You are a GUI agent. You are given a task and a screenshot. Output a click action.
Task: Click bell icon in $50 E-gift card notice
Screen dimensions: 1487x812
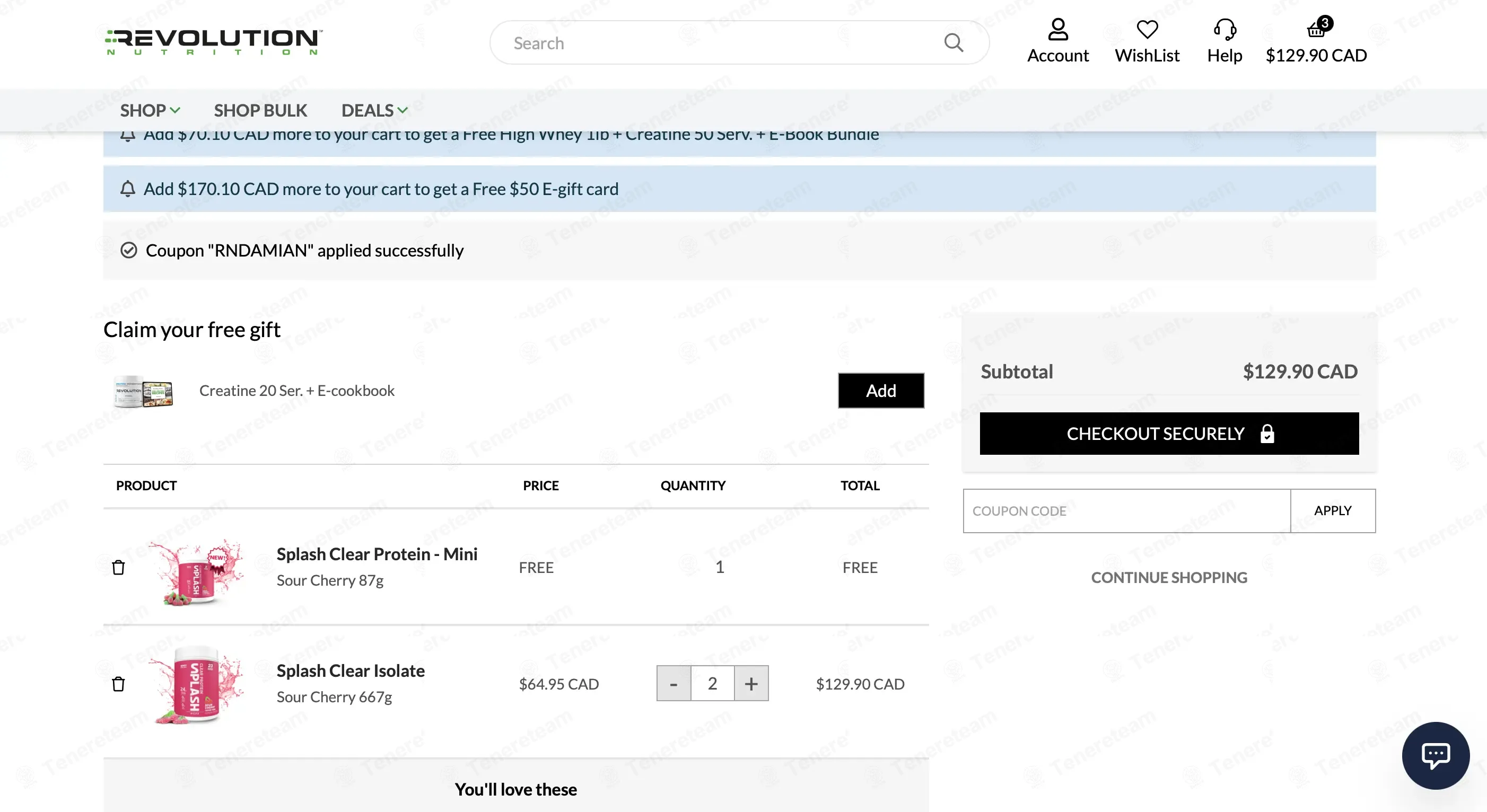pyautogui.click(x=128, y=189)
